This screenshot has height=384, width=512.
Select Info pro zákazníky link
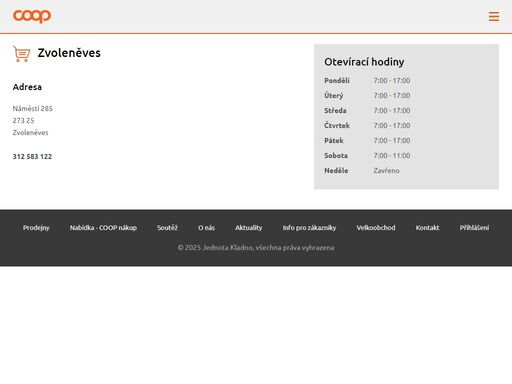pos(309,228)
